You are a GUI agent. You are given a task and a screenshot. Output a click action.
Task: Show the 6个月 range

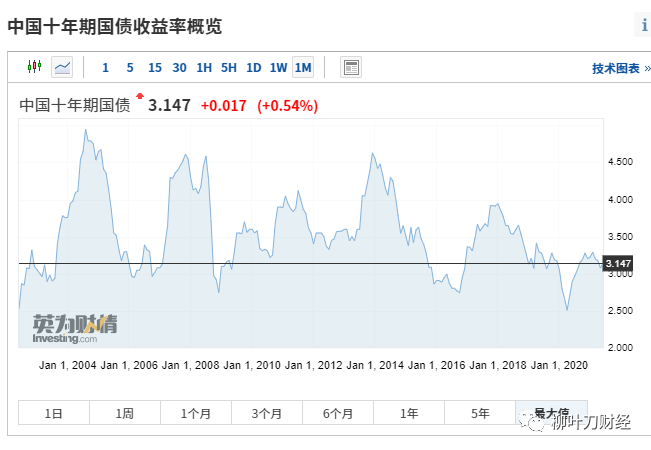tap(338, 413)
